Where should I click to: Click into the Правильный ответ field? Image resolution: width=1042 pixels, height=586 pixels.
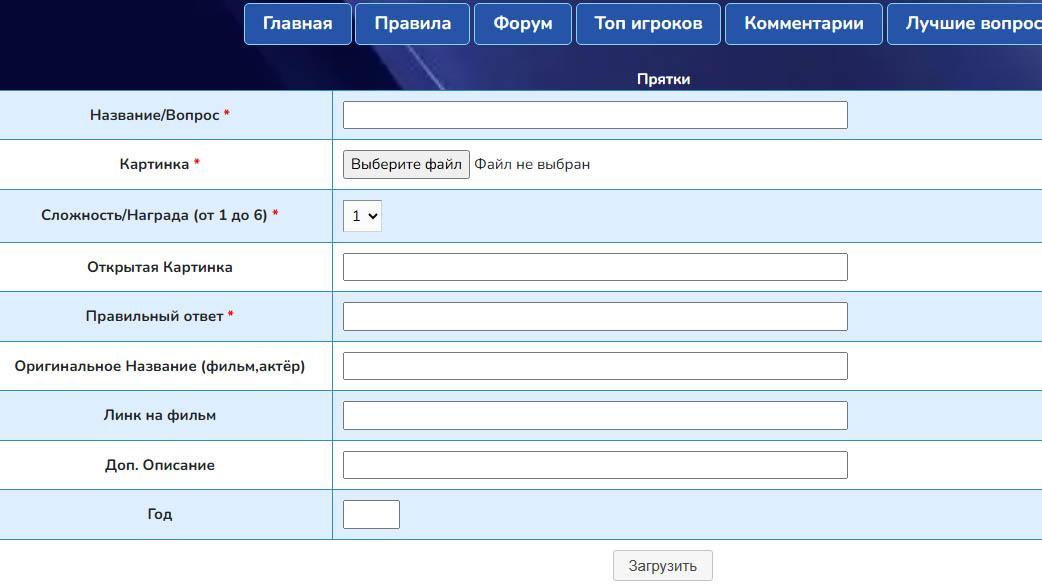tap(595, 317)
